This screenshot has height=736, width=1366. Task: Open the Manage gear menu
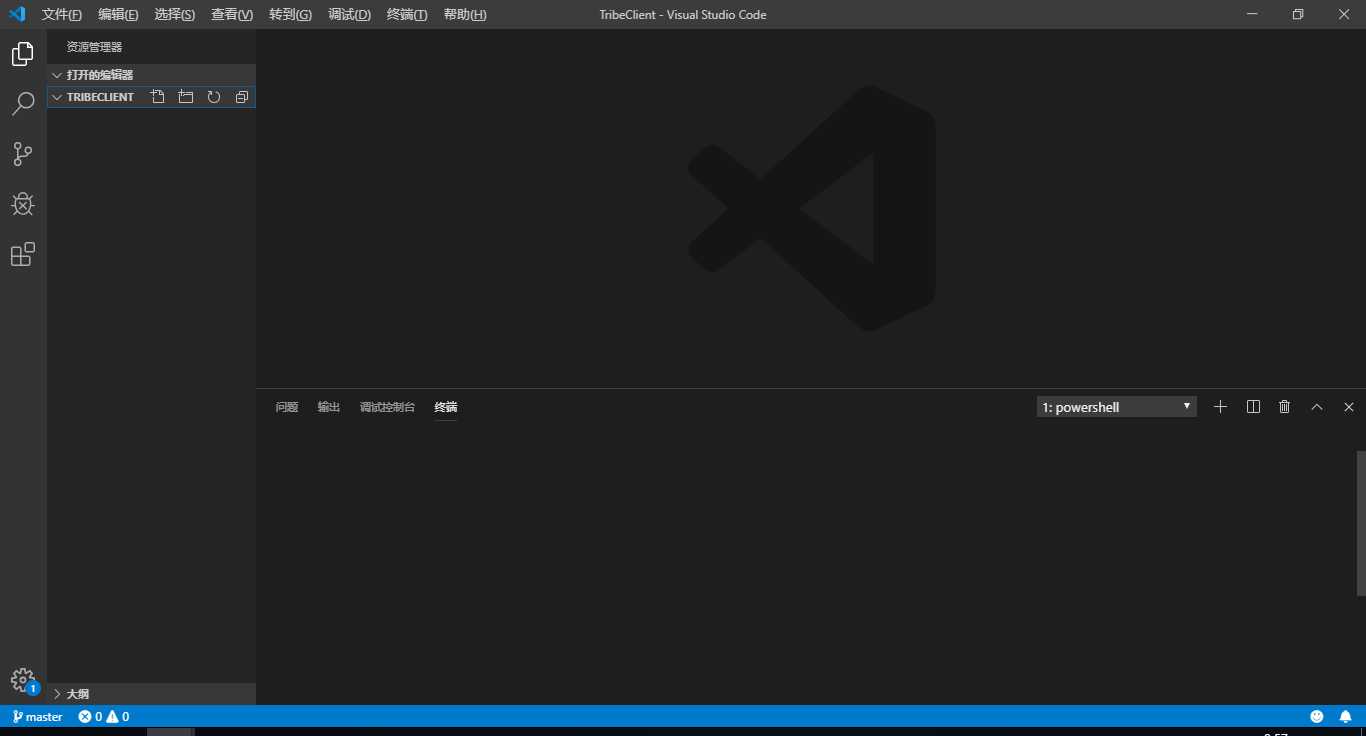tap(22, 680)
